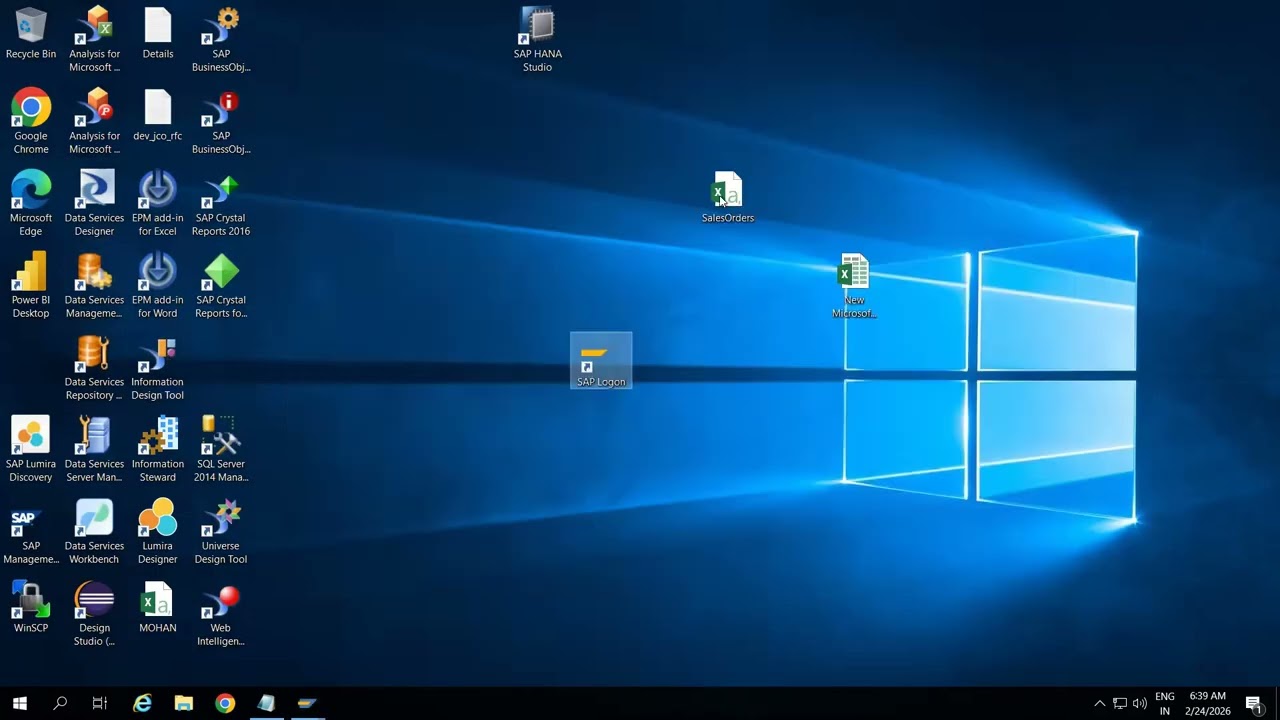Screen dimensions: 1280x720
Task: Select the Data Services Workbench shortcut
Action: [94, 532]
